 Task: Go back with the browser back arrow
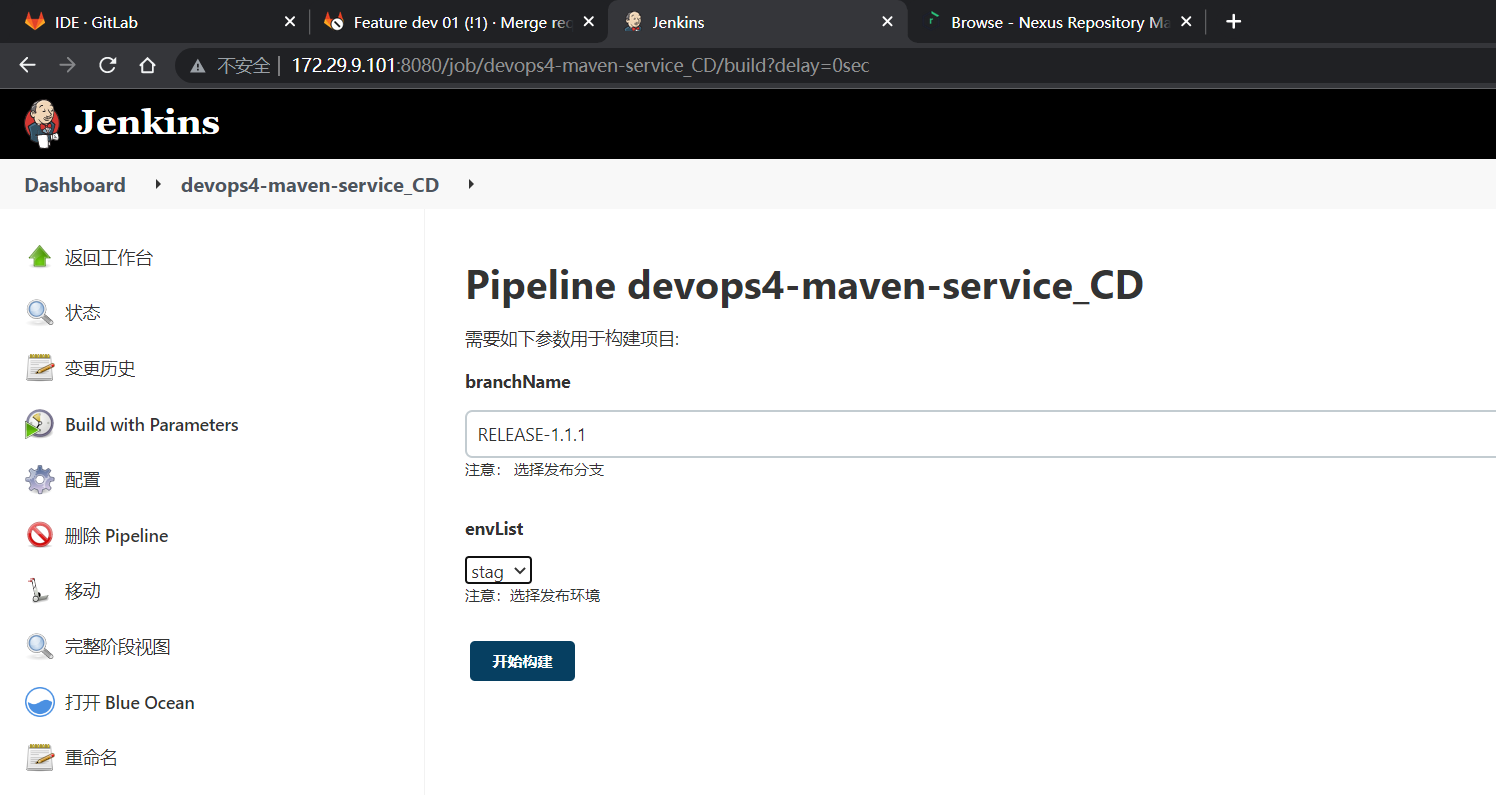coord(27,65)
